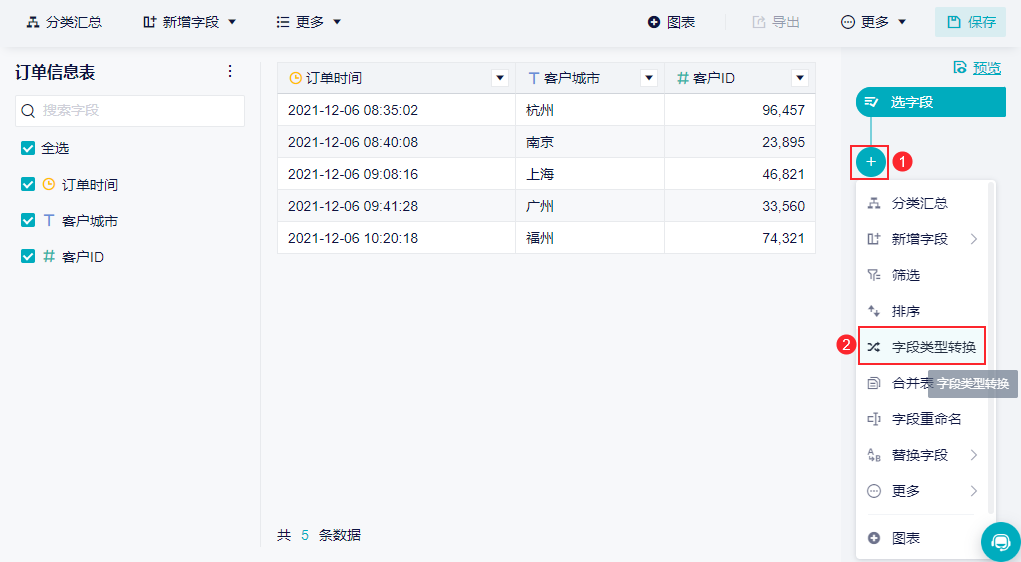Open the 客户ID column dropdown arrow
The image size is (1021, 562).
click(x=799, y=78)
